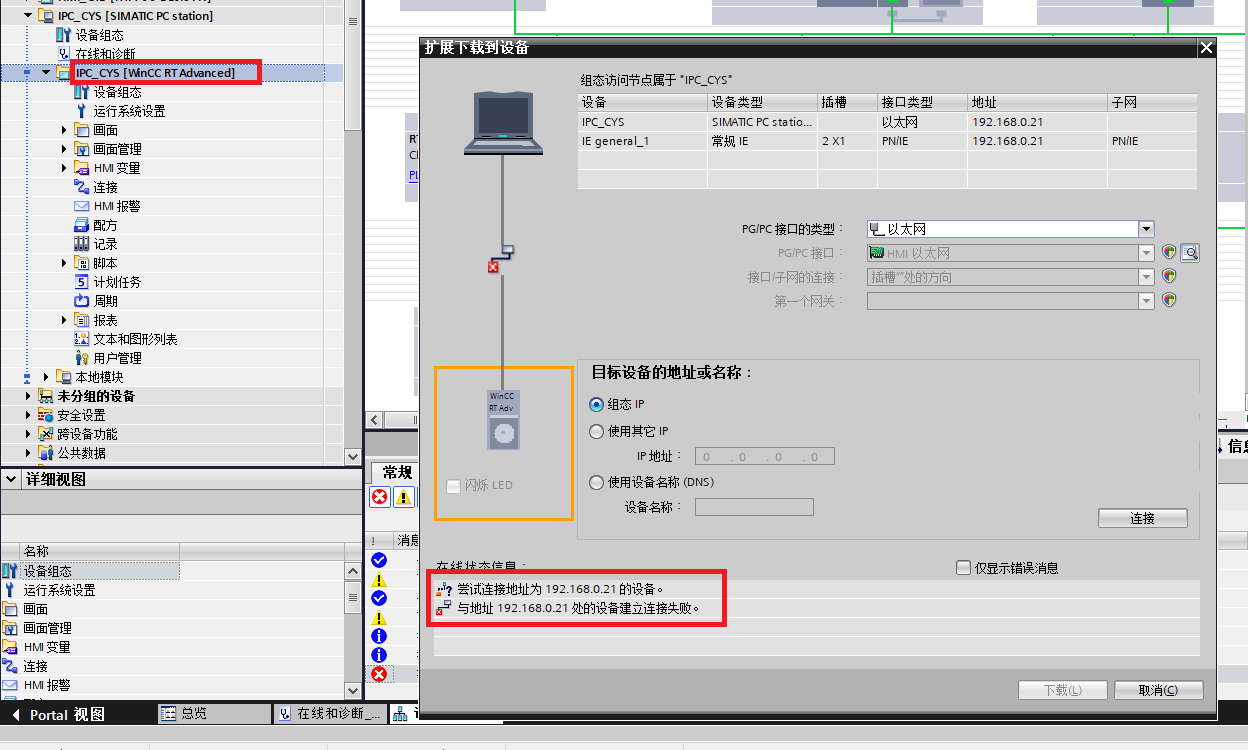Switch to Portal 视图
Viewport: 1248px width, 750px height.
click(x=57, y=714)
